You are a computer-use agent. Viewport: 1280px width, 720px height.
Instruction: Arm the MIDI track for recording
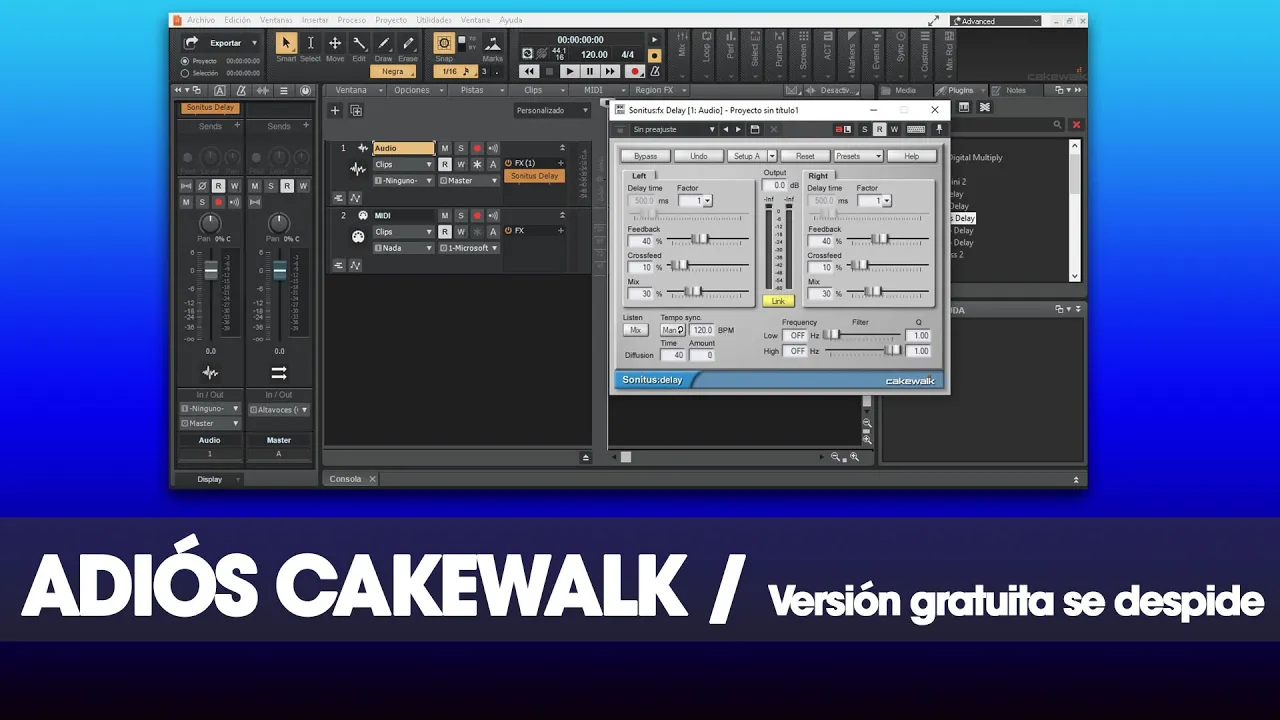(477, 216)
